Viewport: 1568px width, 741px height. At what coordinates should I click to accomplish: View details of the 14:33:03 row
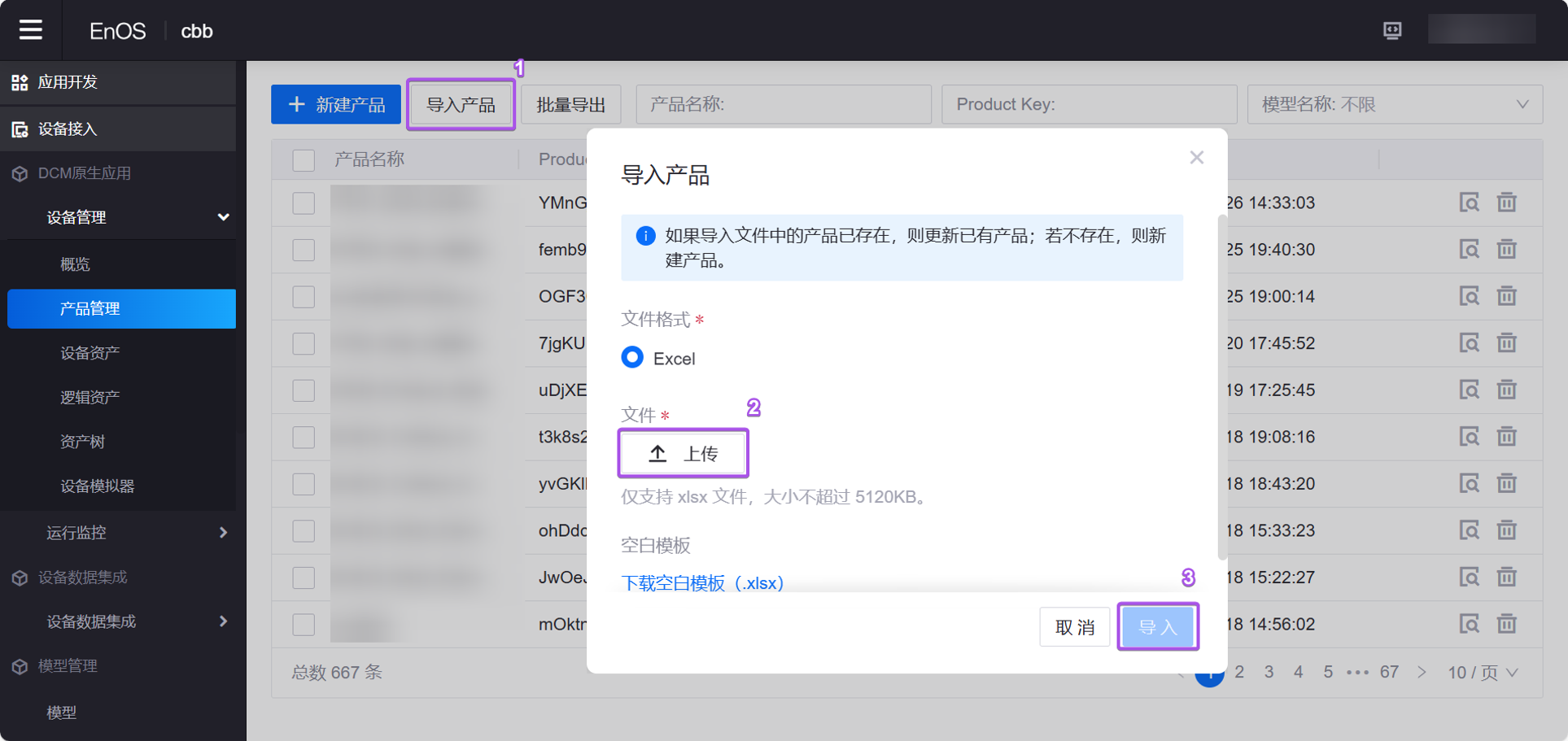1469,203
